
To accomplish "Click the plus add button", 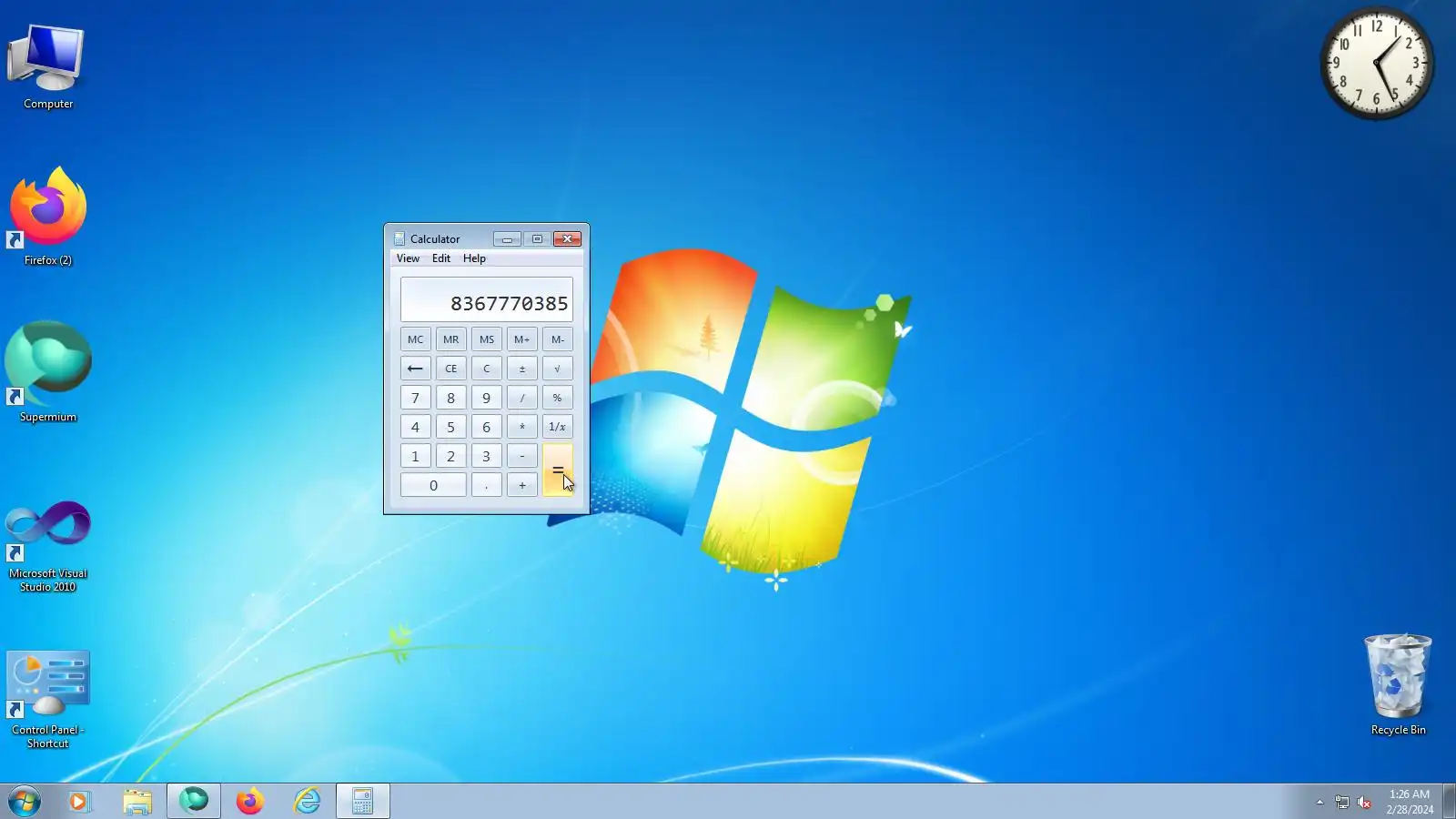I will point(522,485).
